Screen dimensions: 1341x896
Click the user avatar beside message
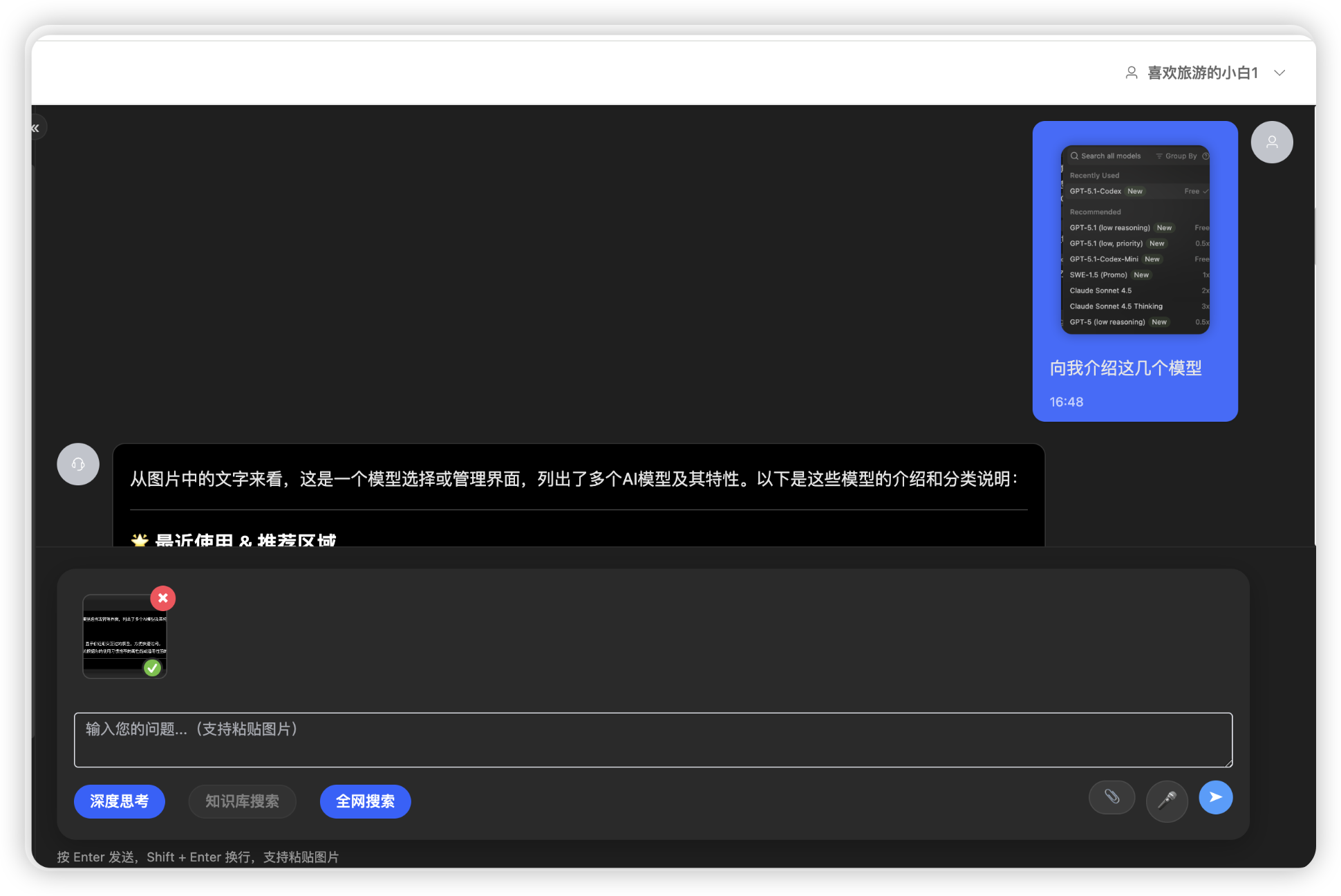pos(1271,142)
